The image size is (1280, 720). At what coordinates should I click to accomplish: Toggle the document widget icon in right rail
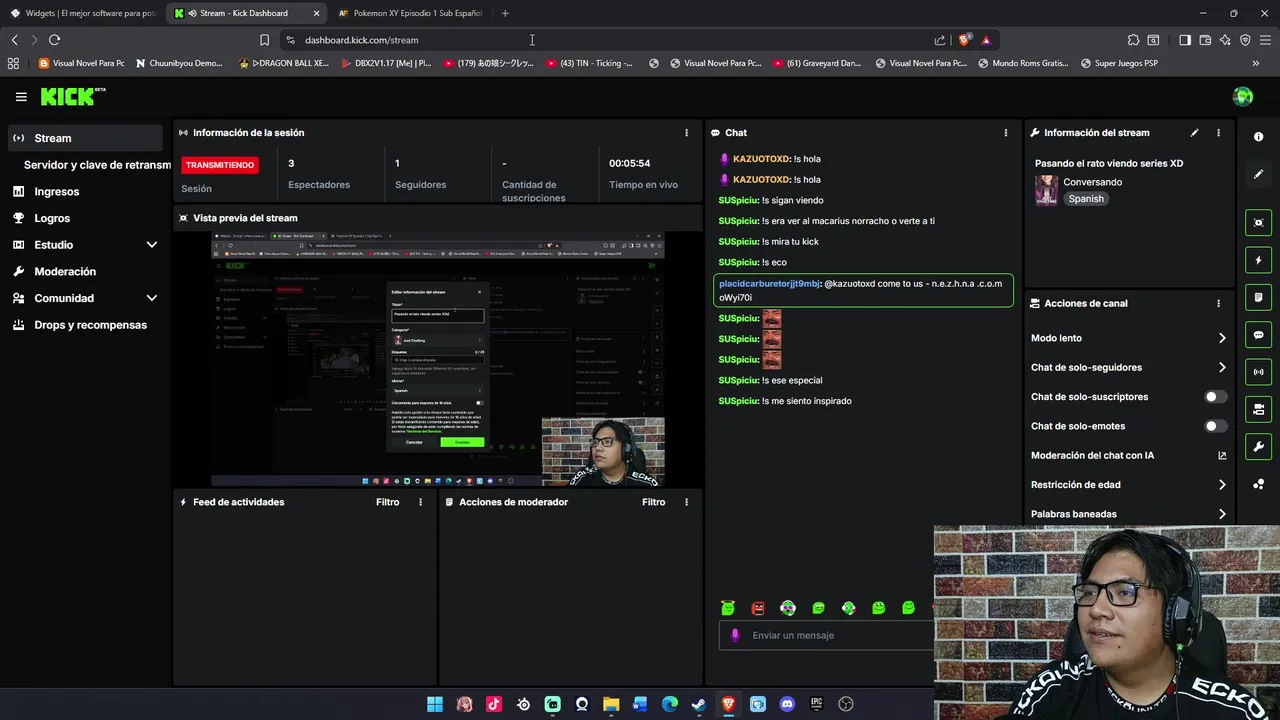point(1258,298)
